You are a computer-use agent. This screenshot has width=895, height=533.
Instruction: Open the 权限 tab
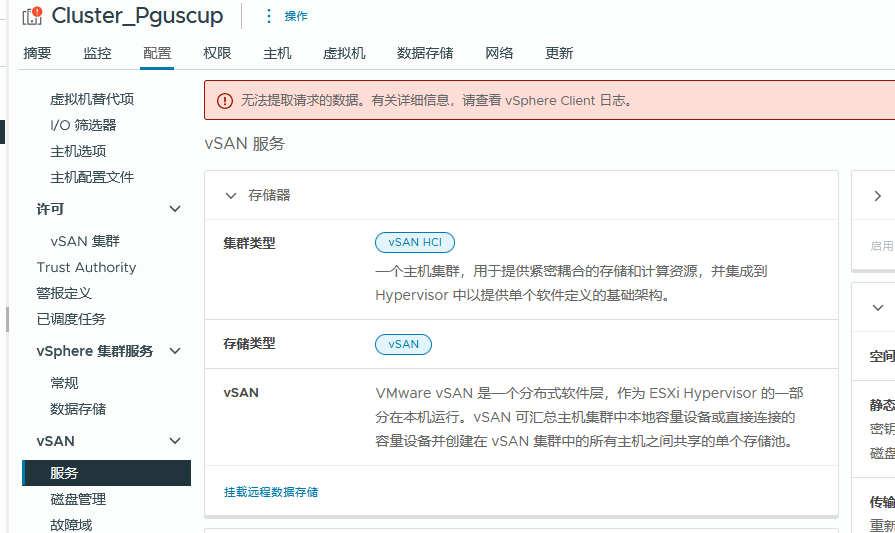[217, 53]
